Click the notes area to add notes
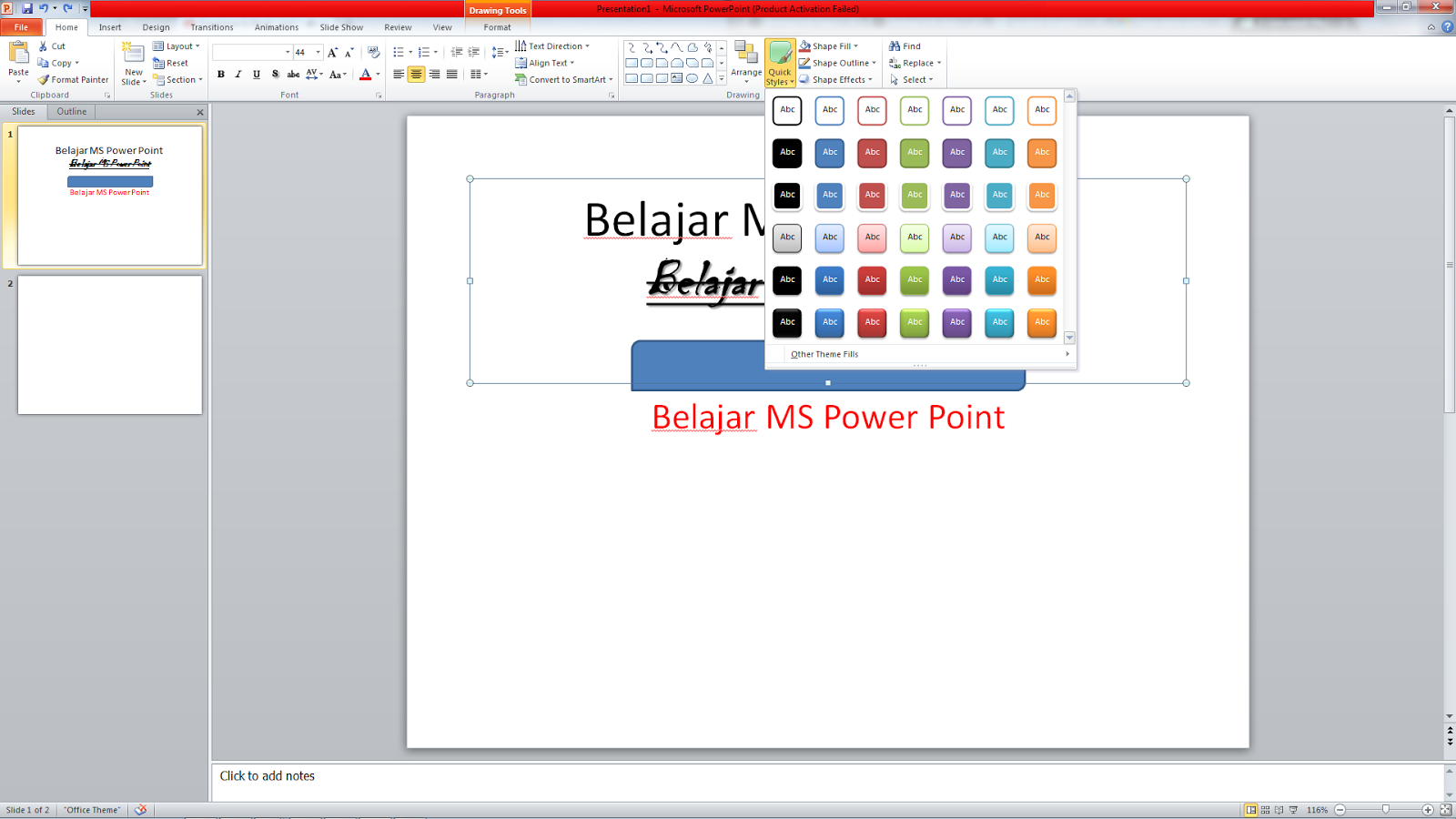The height and width of the screenshot is (819, 1456). tap(828, 781)
